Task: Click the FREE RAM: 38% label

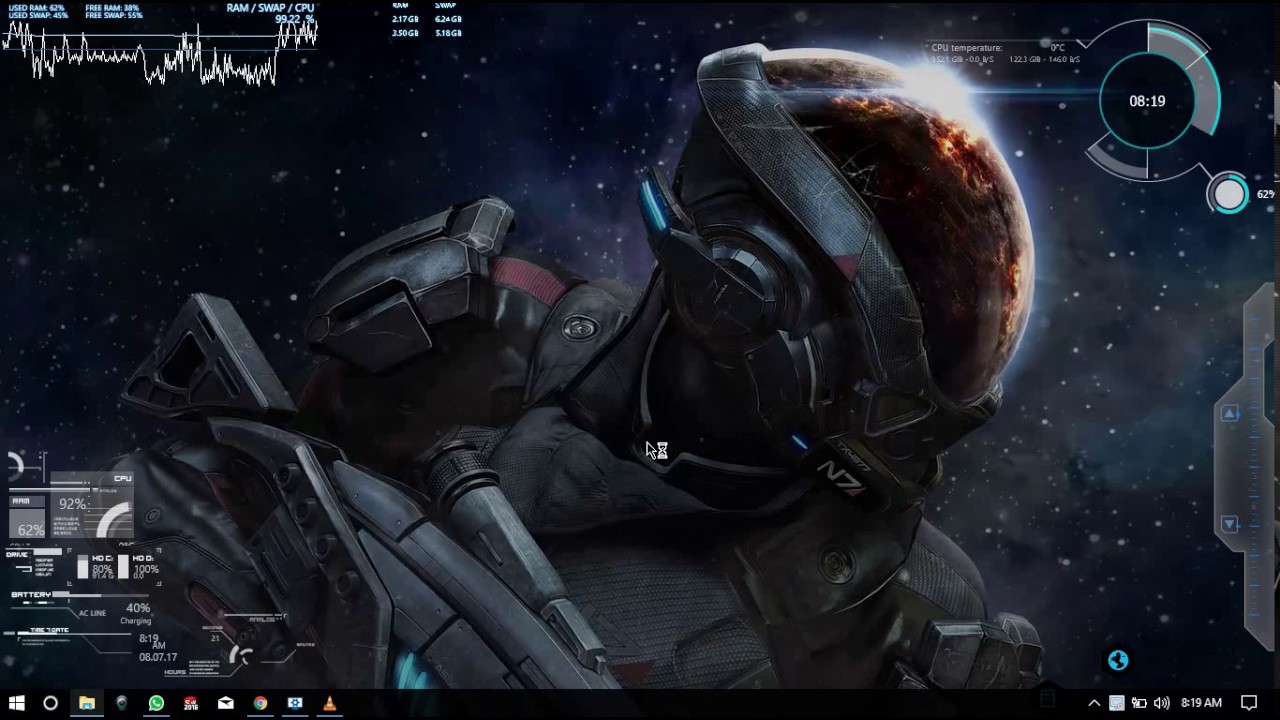Action: [112, 8]
